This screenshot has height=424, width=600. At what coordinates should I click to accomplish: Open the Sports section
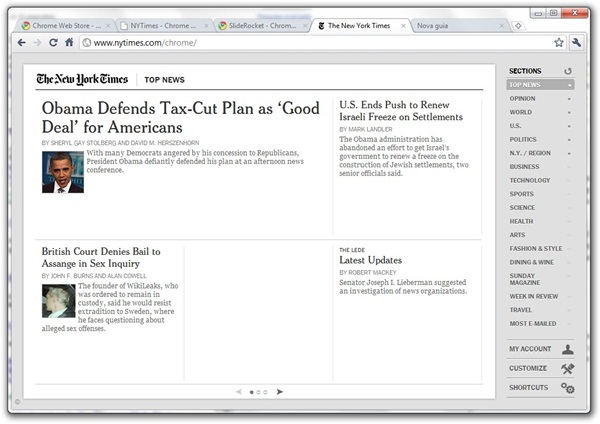coord(521,194)
